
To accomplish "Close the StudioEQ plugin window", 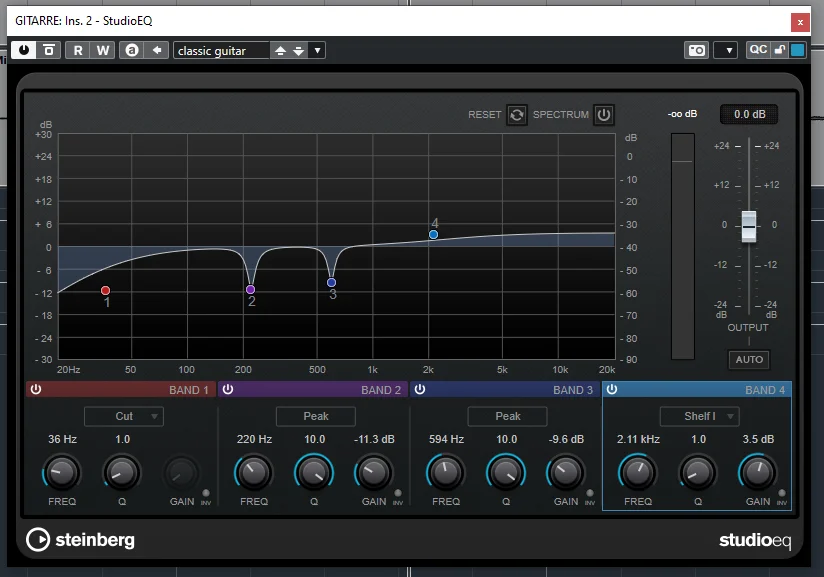I will pos(800,22).
